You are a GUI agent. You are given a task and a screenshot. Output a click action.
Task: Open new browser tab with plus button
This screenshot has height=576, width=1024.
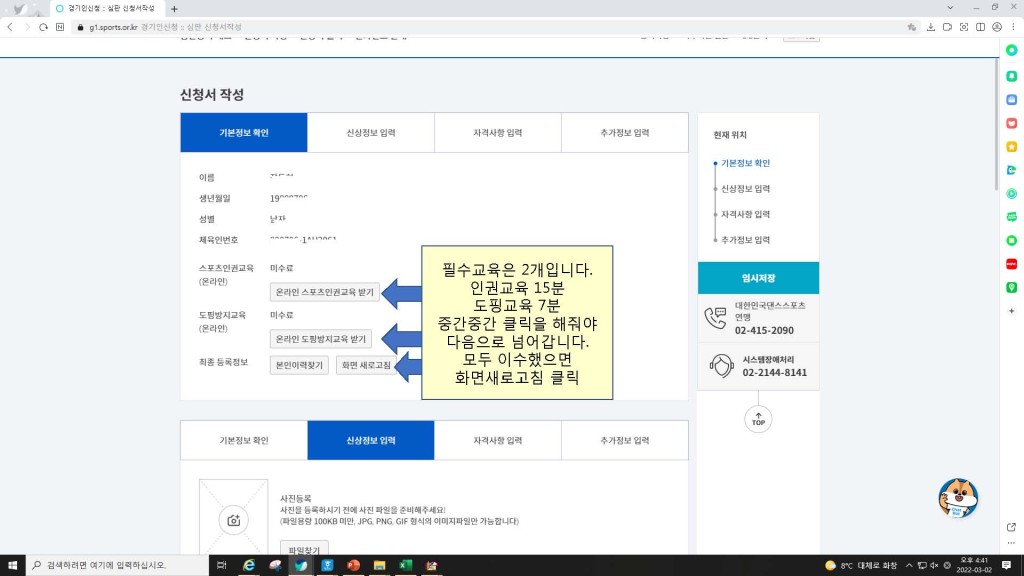(x=174, y=8)
